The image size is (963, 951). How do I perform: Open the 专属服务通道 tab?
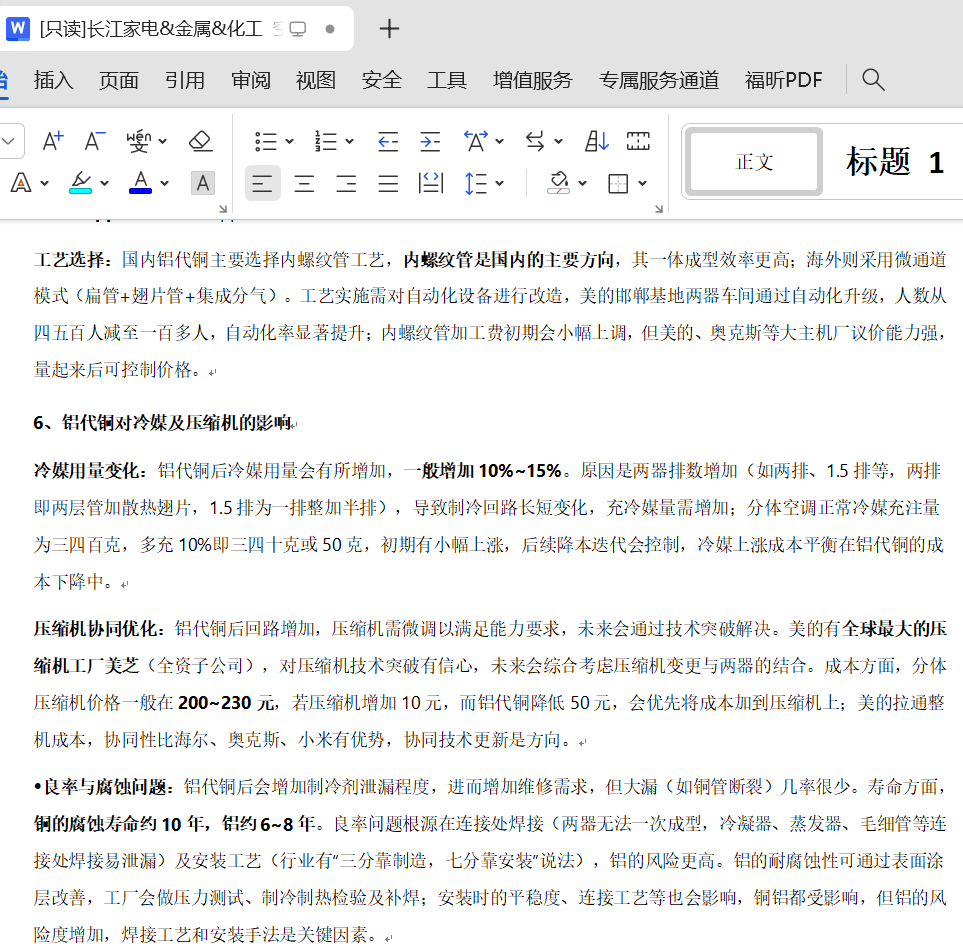(659, 80)
